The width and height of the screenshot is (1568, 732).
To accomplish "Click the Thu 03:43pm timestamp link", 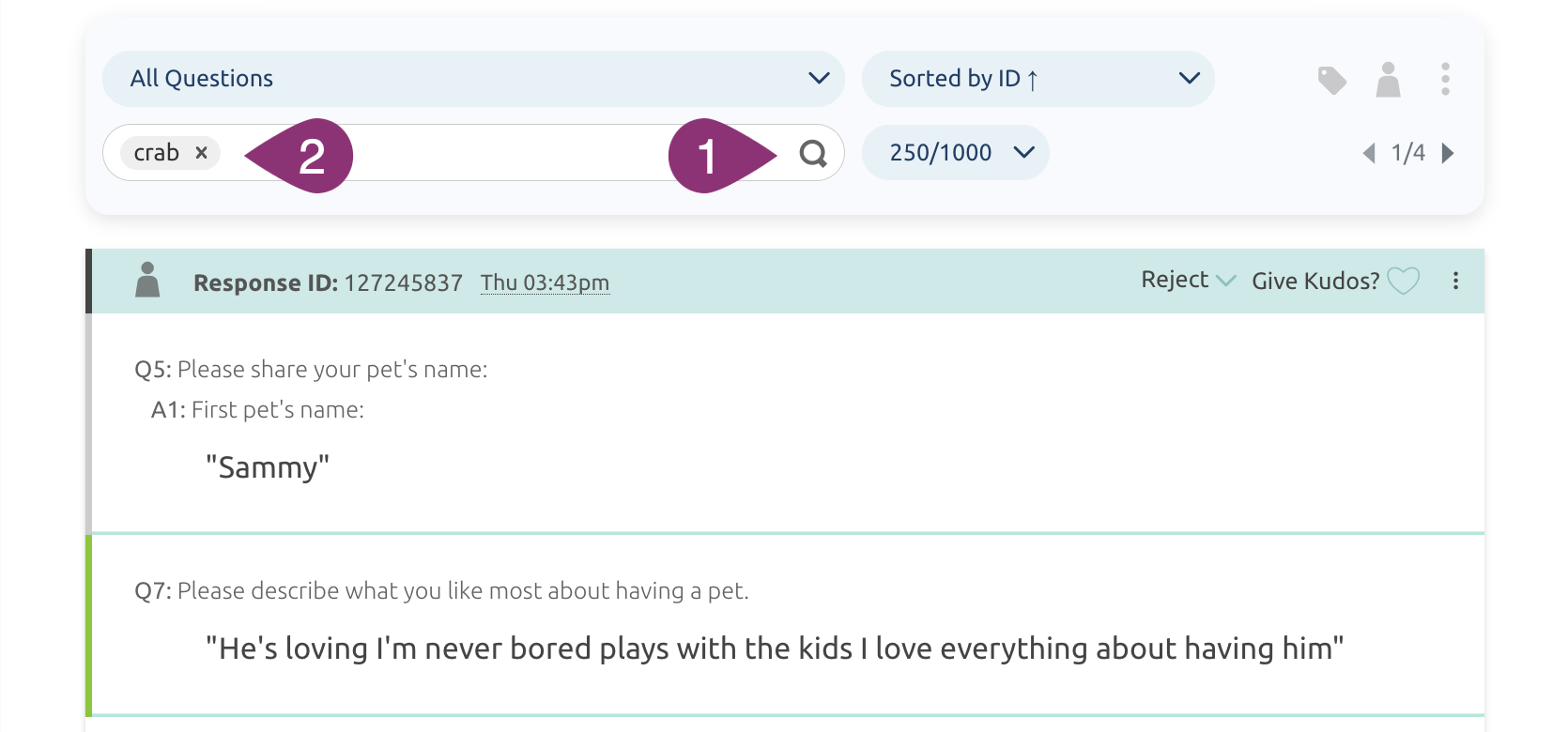I will [x=545, y=282].
